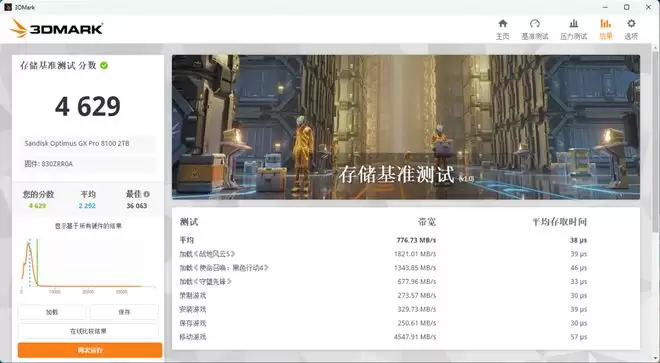The height and width of the screenshot is (363, 660).
Task: Click the score distribution chart
Action: tap(88, 264)
